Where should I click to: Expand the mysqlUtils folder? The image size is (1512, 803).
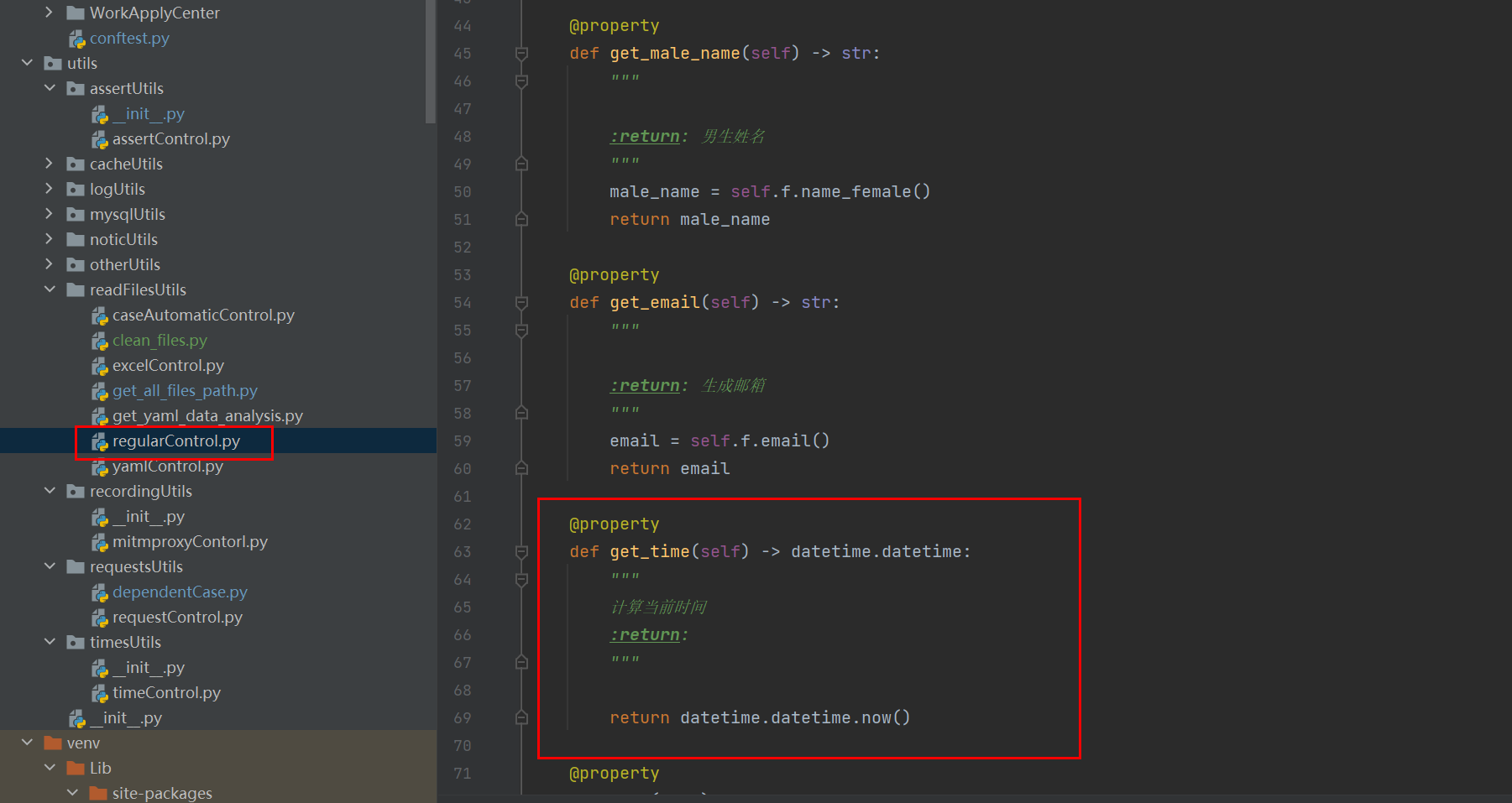coord(49,214)
